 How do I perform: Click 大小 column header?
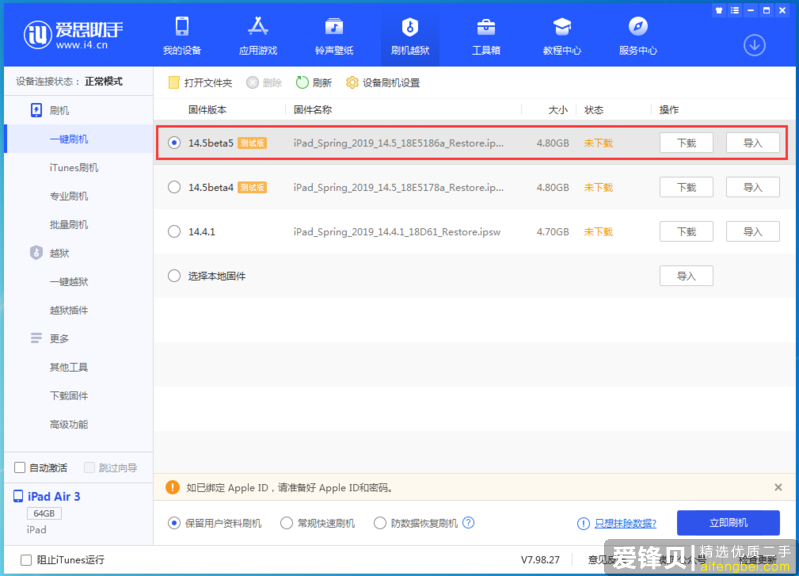558,110
